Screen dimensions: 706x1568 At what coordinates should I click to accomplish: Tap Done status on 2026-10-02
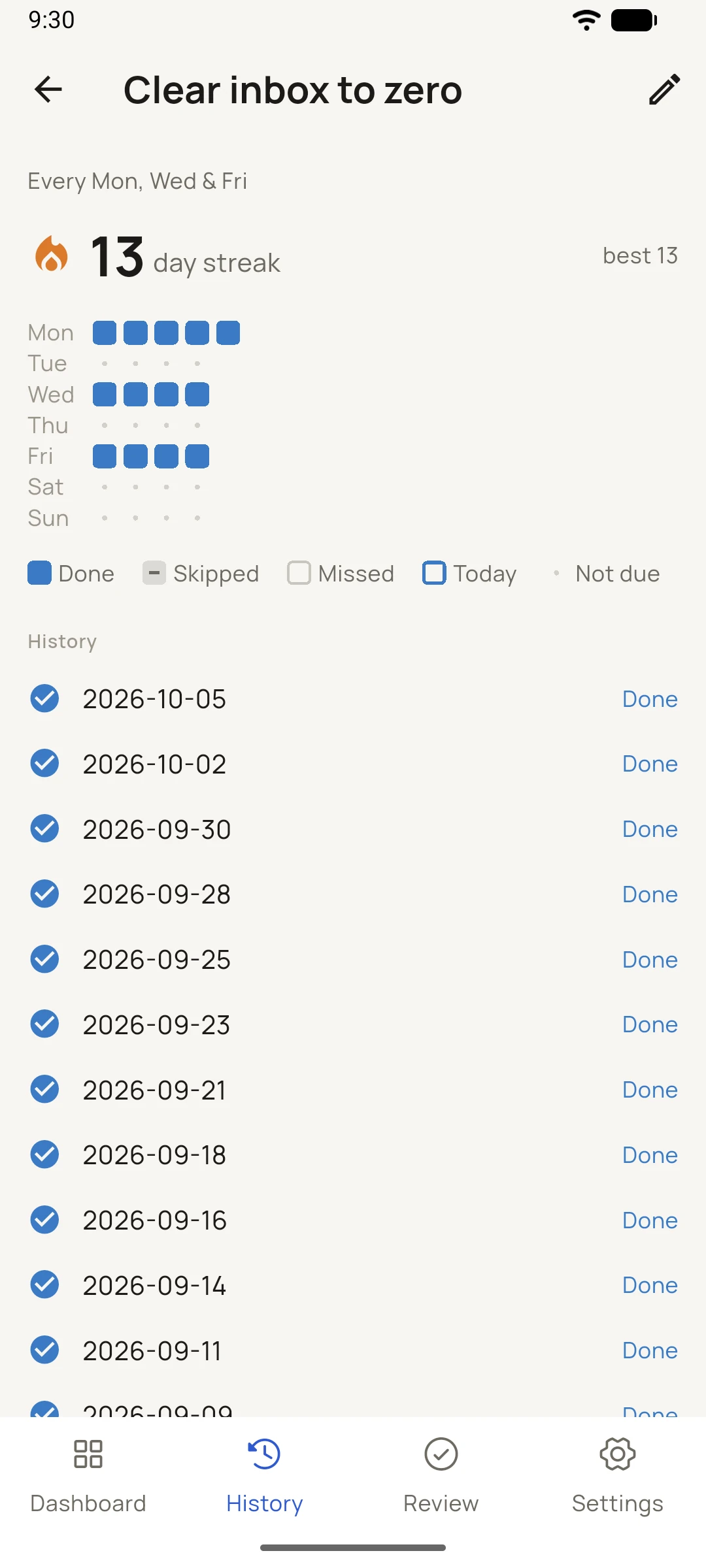click(x=650, y=764)
